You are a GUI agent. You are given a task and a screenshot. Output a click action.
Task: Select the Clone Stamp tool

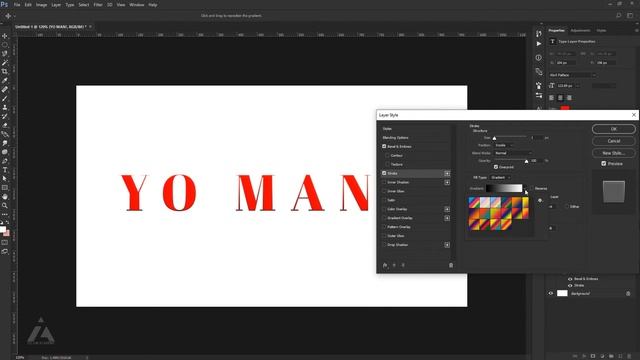click(4, 108)
